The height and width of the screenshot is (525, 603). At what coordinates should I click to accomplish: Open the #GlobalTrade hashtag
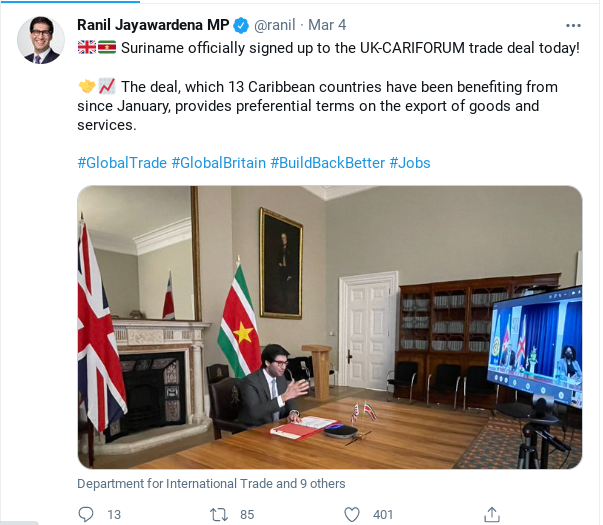[122, 163]
